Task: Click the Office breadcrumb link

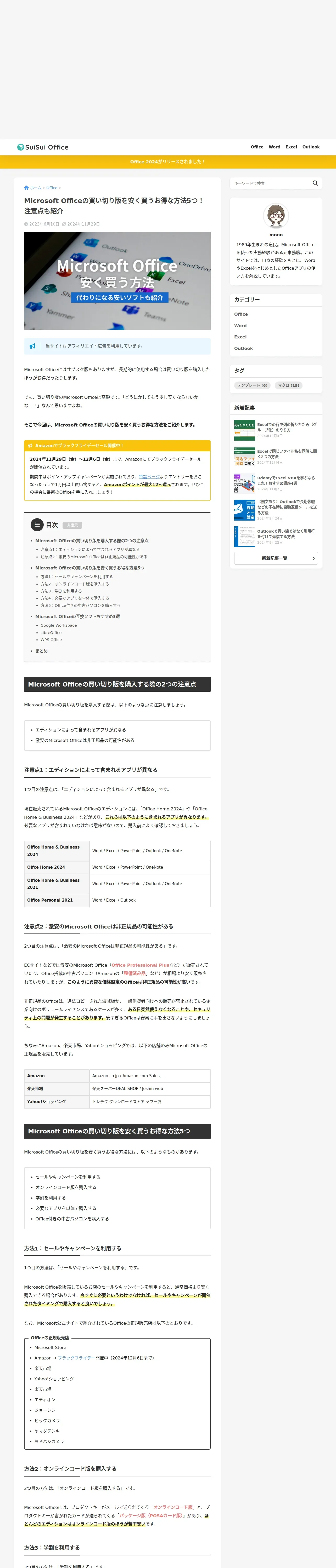Action: (52, 188)
